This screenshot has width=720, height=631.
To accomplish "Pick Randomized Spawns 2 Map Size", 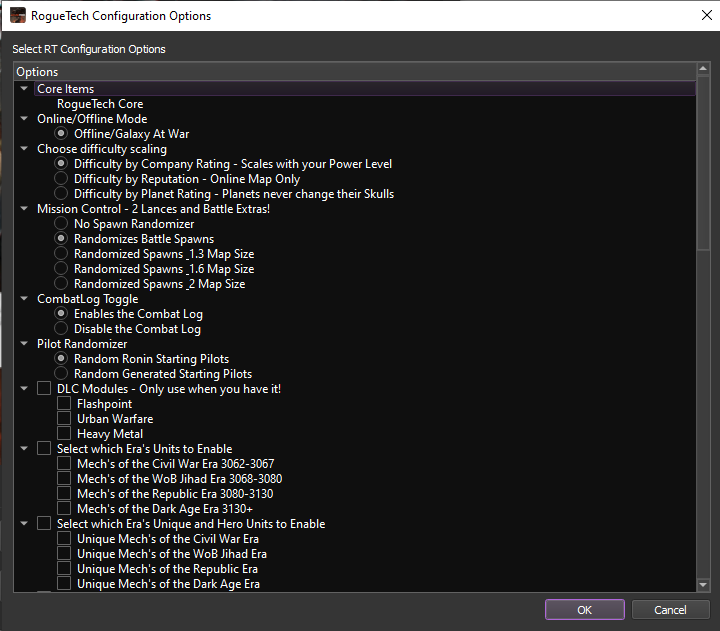I will pos(61,283).
